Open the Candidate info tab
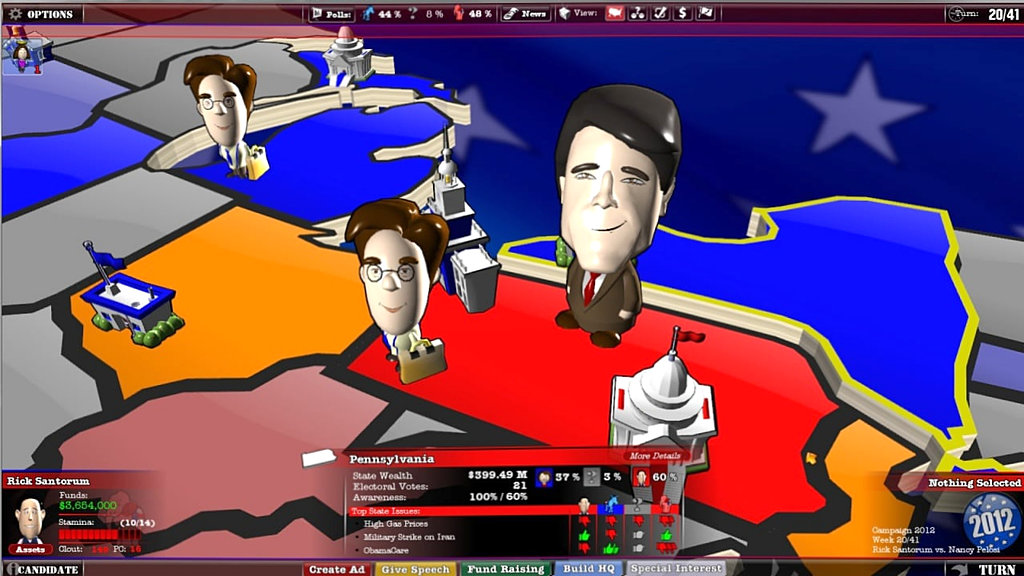Viewport: 1024px width, 576px height. click(42, 569)
